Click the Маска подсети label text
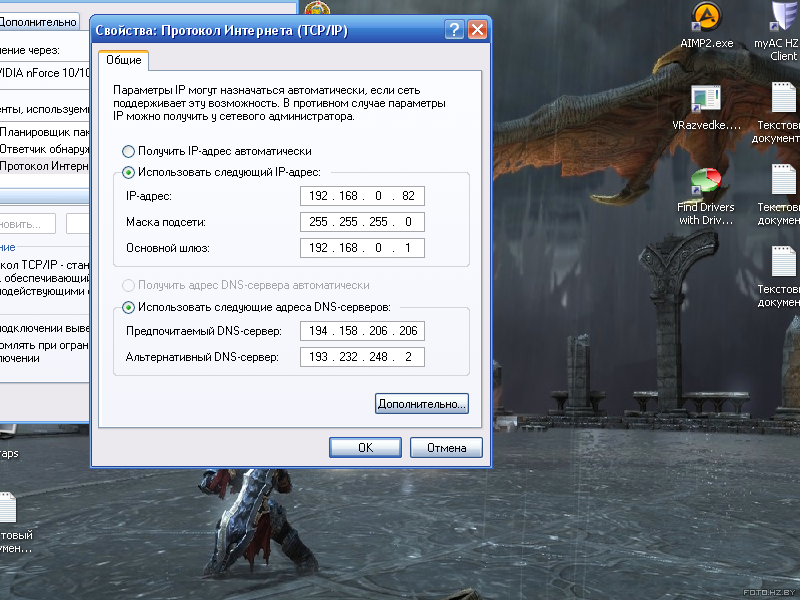The width and height of the screenshot is (800, 600). pyautogui.click(x=166, y=222)
